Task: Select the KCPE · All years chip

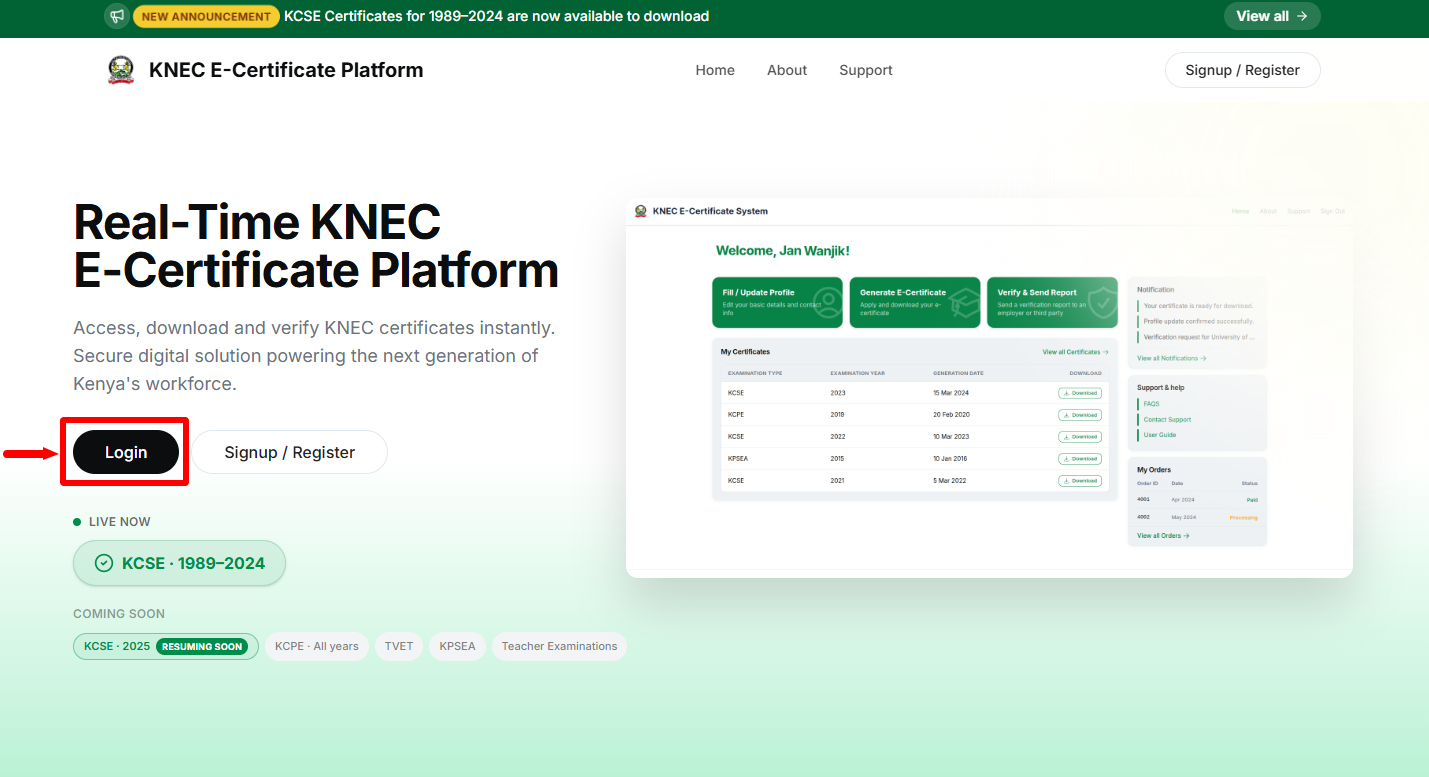Action: pos(317,646)
